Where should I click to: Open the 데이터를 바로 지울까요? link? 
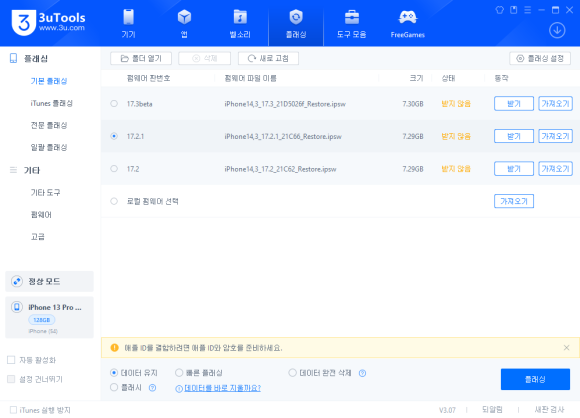(222, 388)
